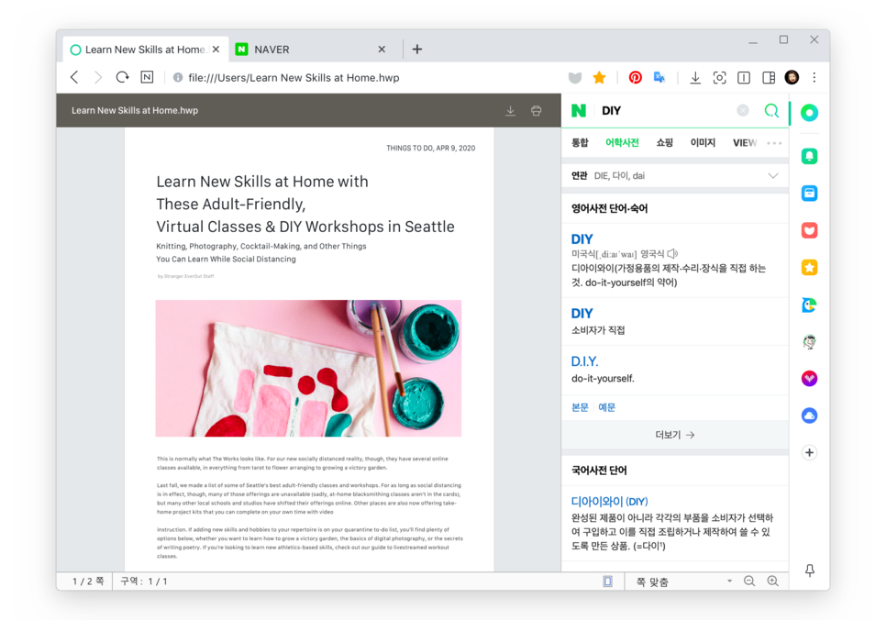Download the hwp document from viewer bar
886x621 pixels.
pyautogui.click(x=510, y=111)
